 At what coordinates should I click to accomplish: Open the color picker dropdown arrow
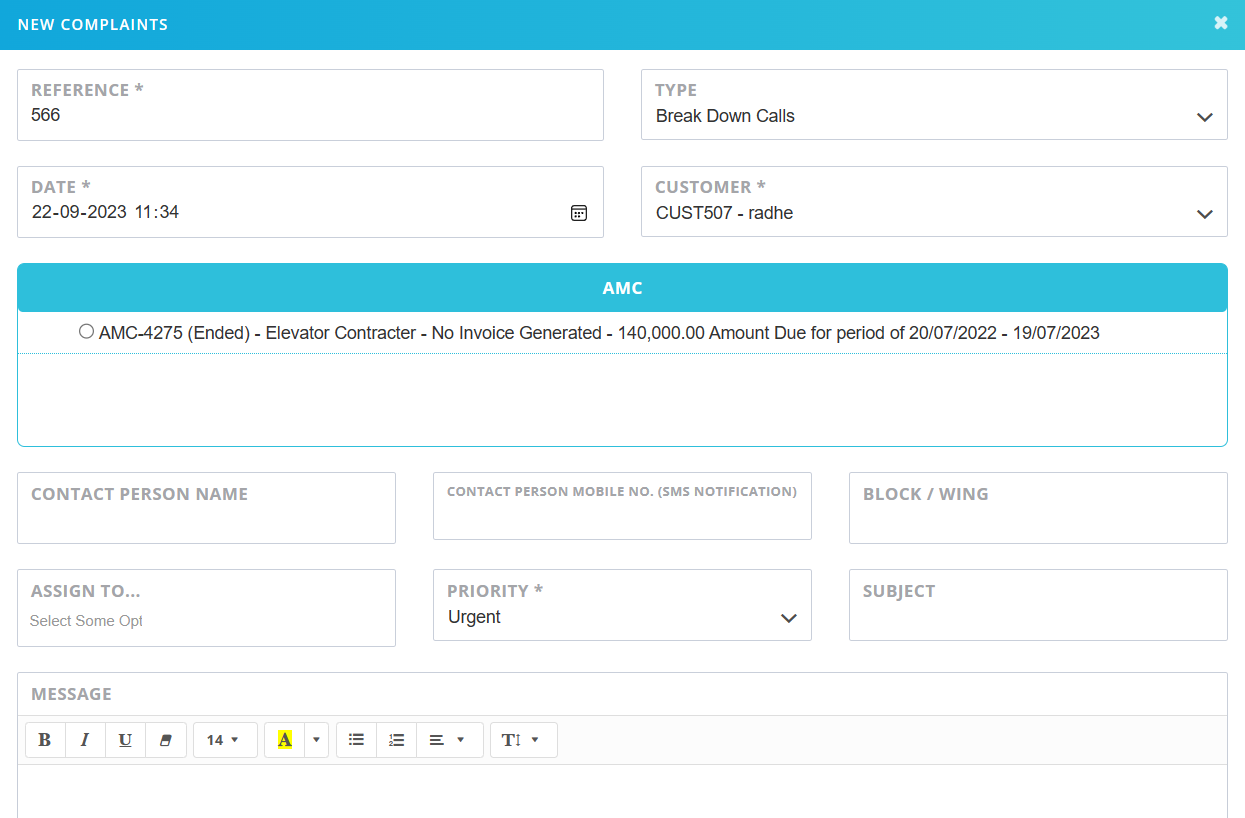pos(317,740)
